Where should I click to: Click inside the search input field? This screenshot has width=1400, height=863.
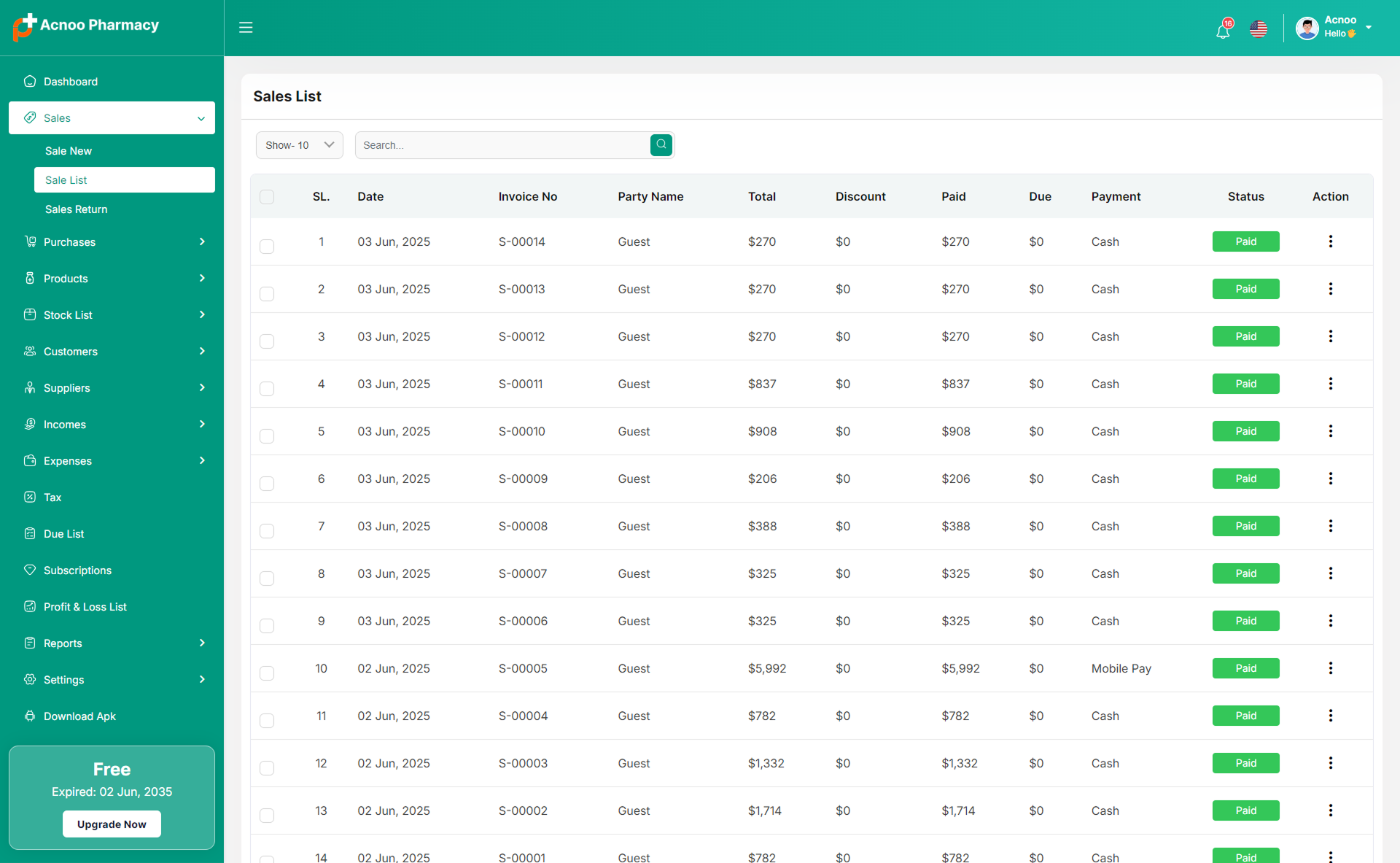click(x=503, y=144)
